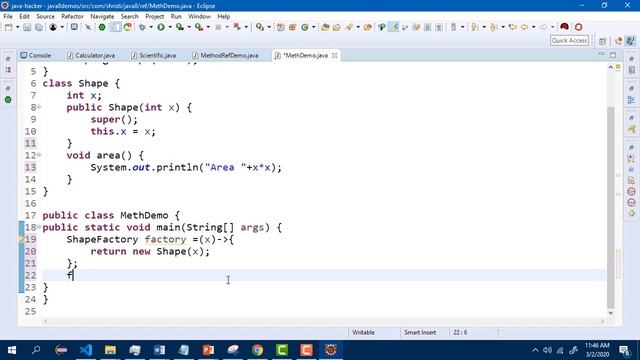Viewport: 640px width, 360px height.
Task: Switch to the Calculator.java tab
Action: [91, 56]
